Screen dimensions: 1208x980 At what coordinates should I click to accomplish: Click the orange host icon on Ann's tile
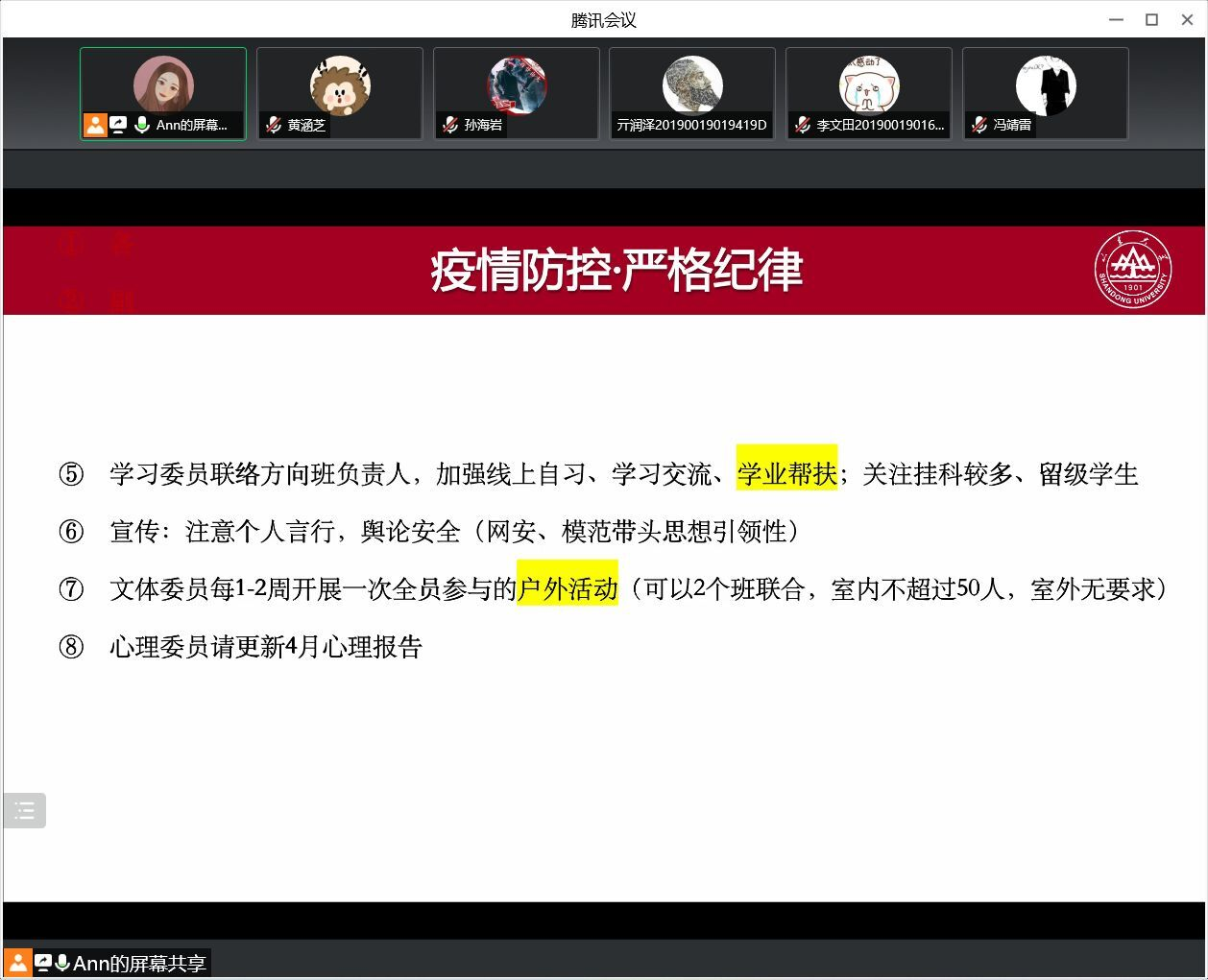coord(95,125)
